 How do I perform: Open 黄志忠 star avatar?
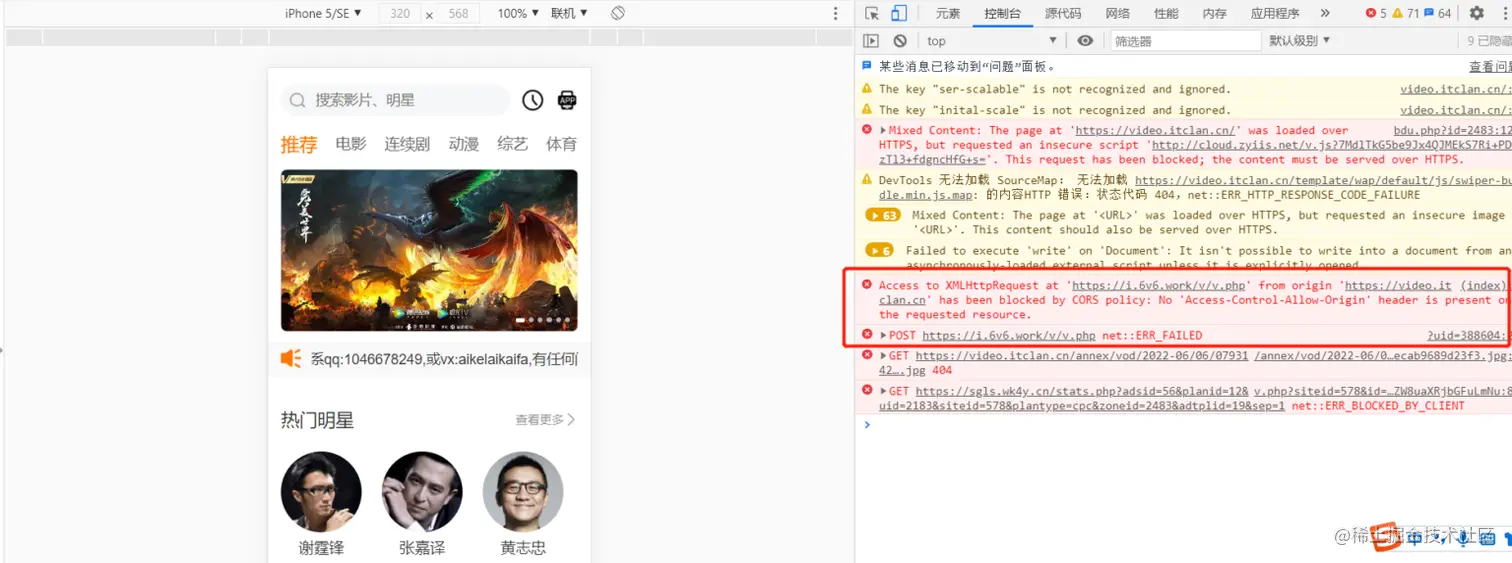coord(523,492)
